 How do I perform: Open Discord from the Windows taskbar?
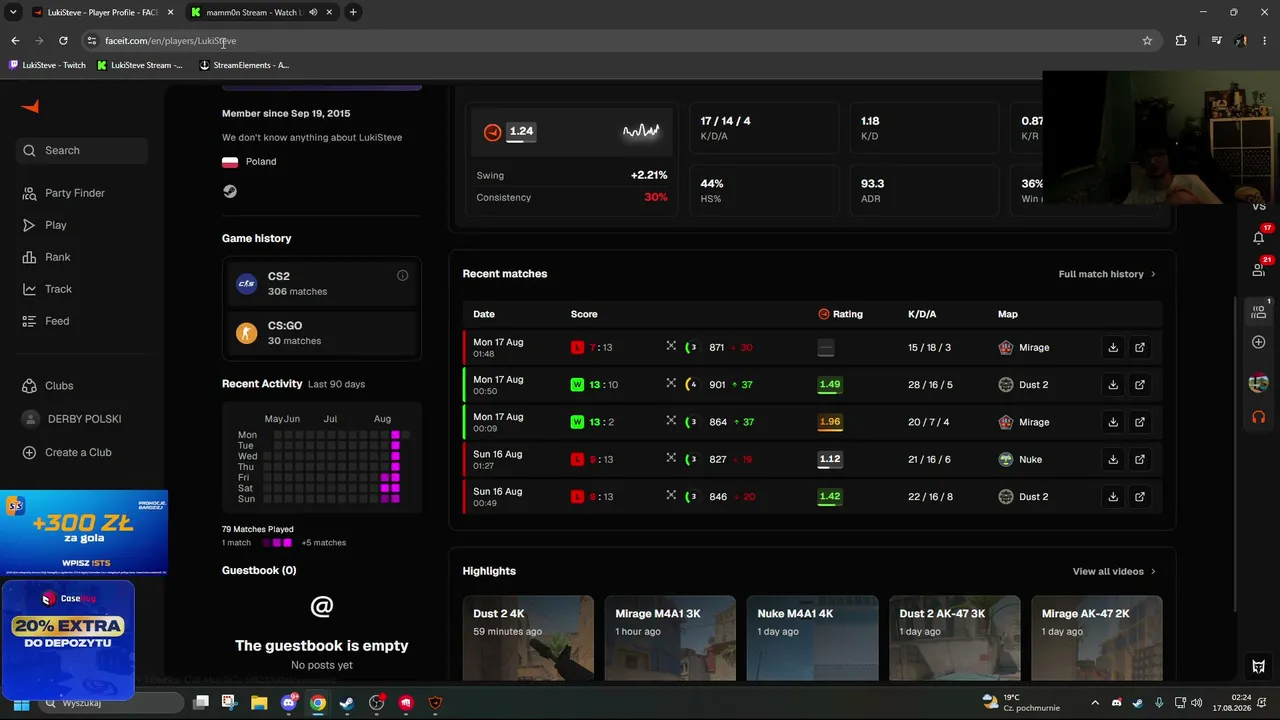pos(289,703)
